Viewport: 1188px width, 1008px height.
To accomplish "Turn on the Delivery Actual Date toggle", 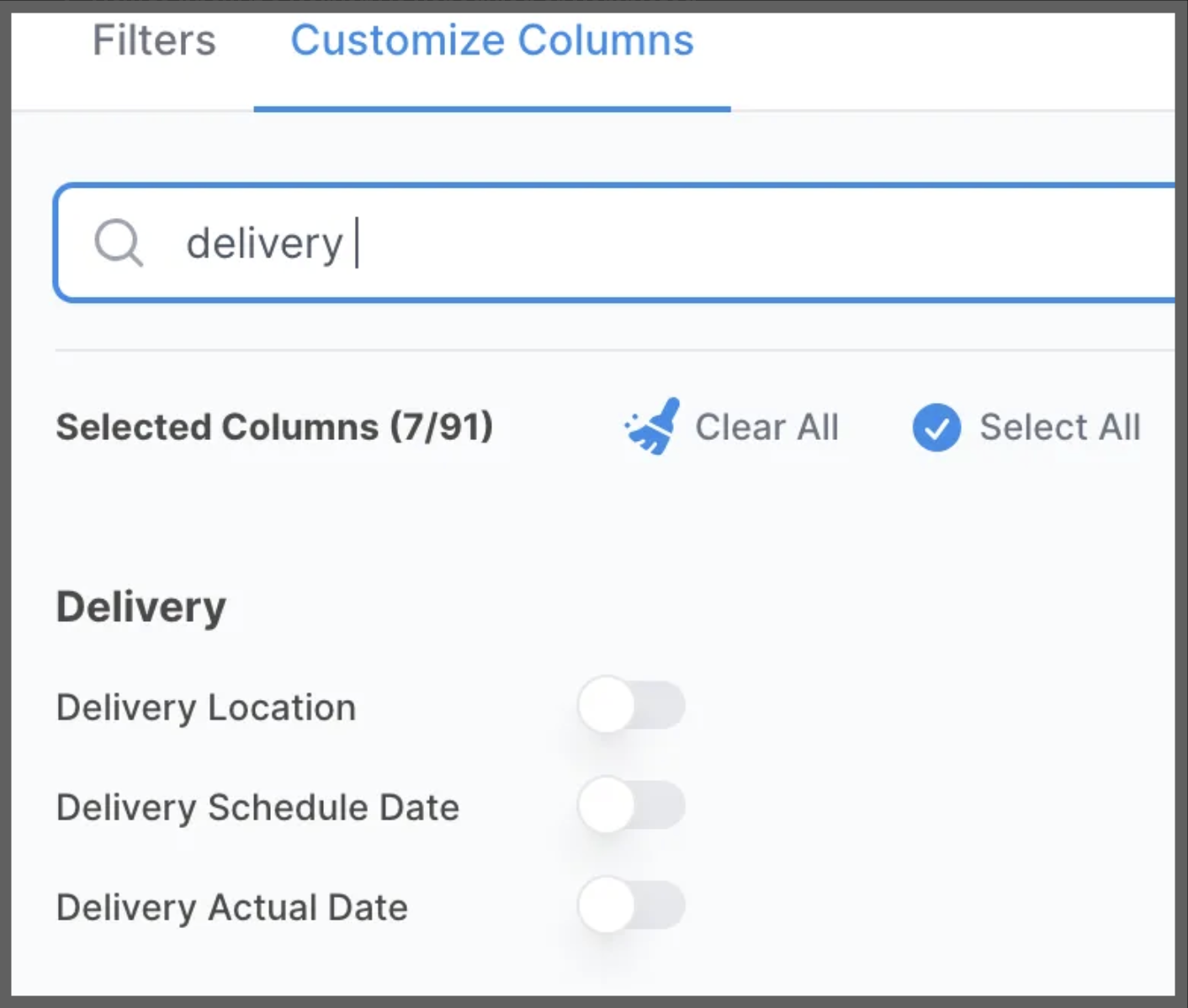I will 632,905.
